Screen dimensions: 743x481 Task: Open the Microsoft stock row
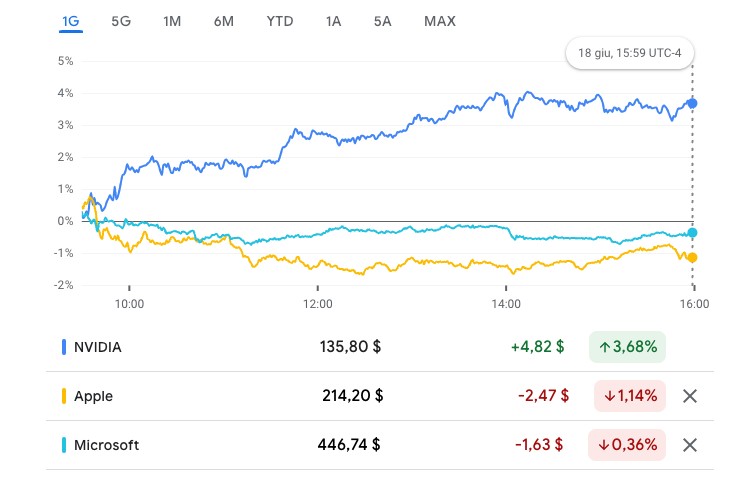pyautogui.click(x=107, y=445)
